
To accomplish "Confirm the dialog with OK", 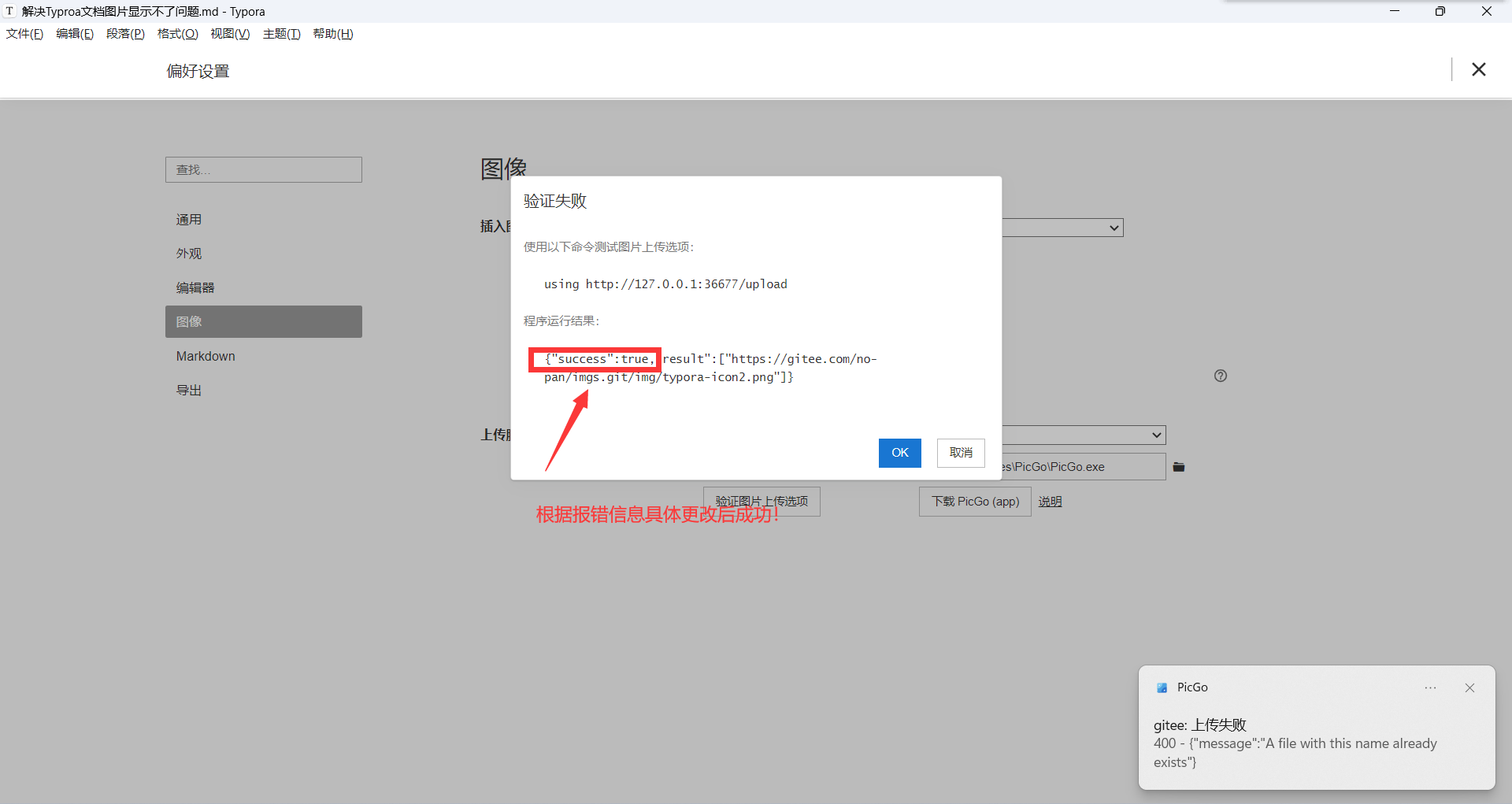I will [900, 453].
